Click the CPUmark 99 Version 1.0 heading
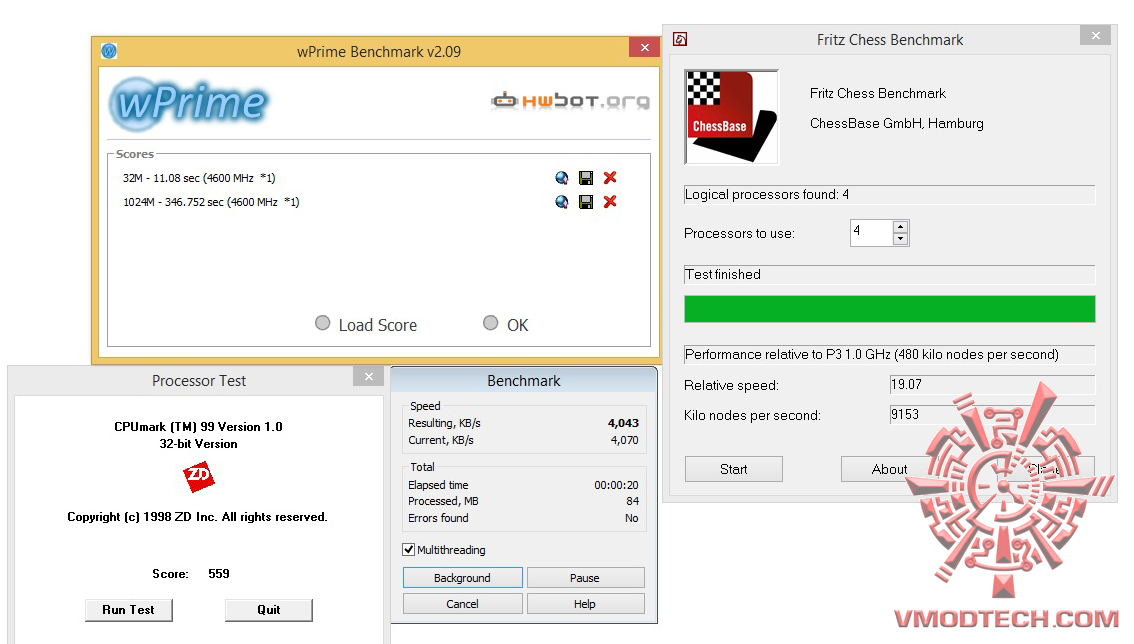 (x=198, y=427)
